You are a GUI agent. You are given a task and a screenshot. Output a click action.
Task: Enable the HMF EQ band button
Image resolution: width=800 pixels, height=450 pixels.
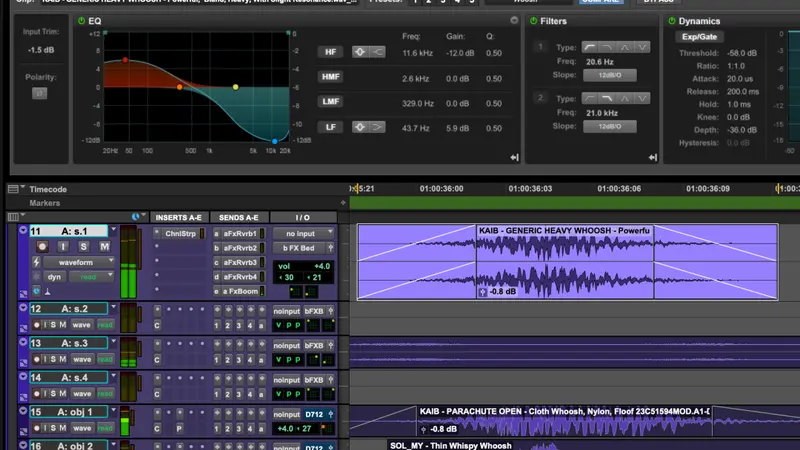click(x=330, y=77)
